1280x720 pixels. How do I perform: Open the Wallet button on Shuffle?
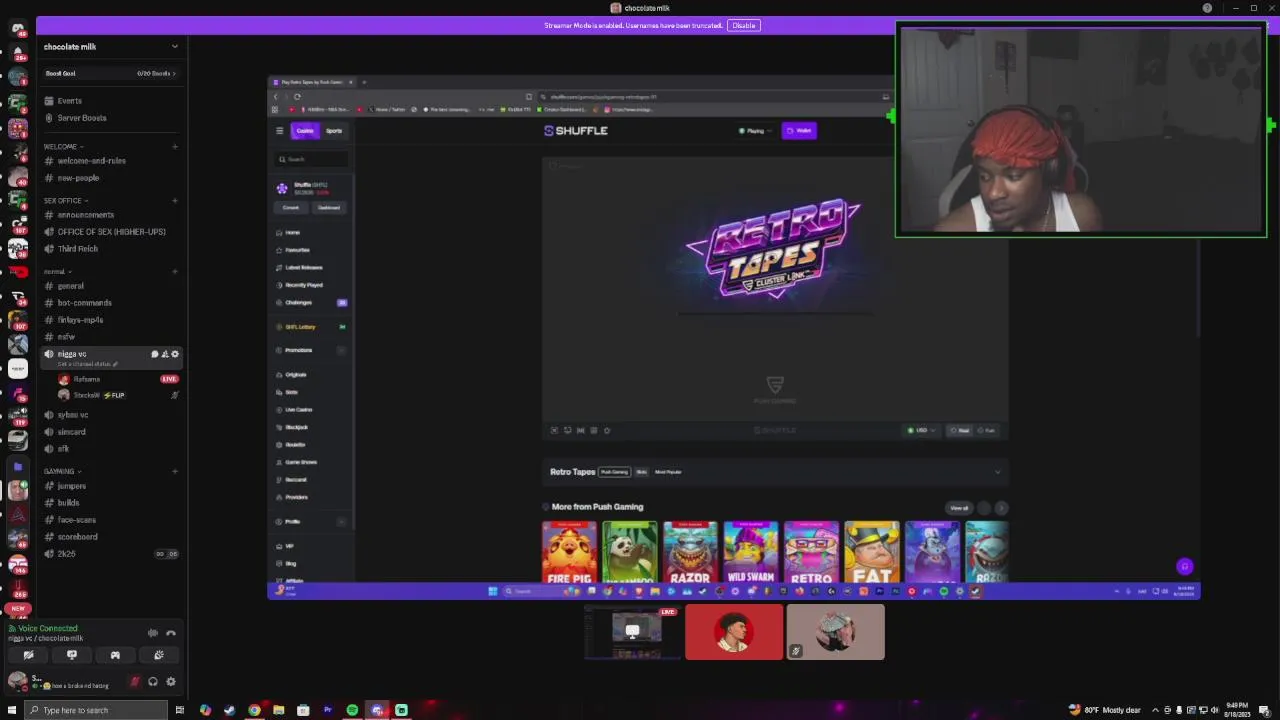tap(799, 131)
